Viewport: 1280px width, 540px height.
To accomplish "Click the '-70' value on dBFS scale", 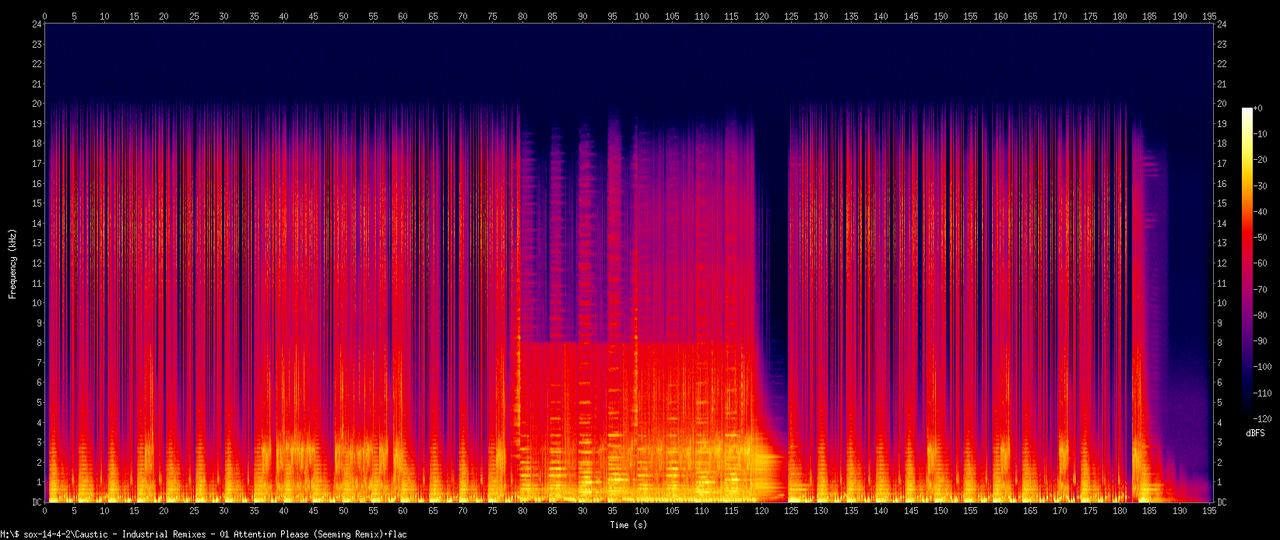I will [1262, 289].
